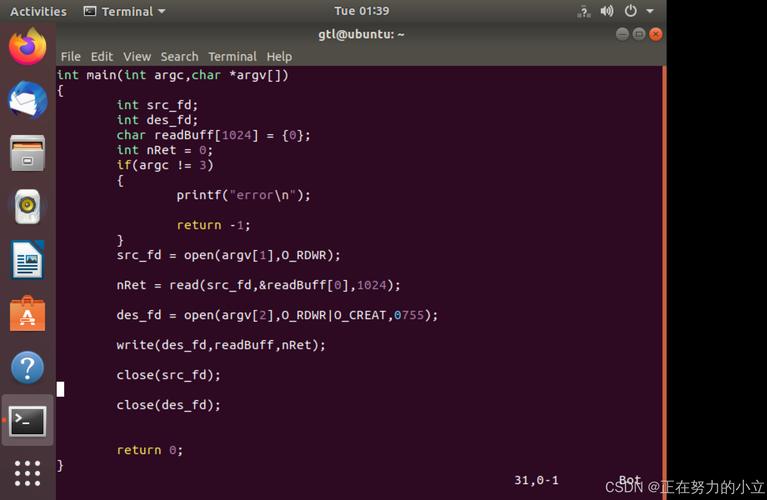This screenshot has height=500, width=767.
Task: Click the power icon in top bar
Action: point(631,11)
